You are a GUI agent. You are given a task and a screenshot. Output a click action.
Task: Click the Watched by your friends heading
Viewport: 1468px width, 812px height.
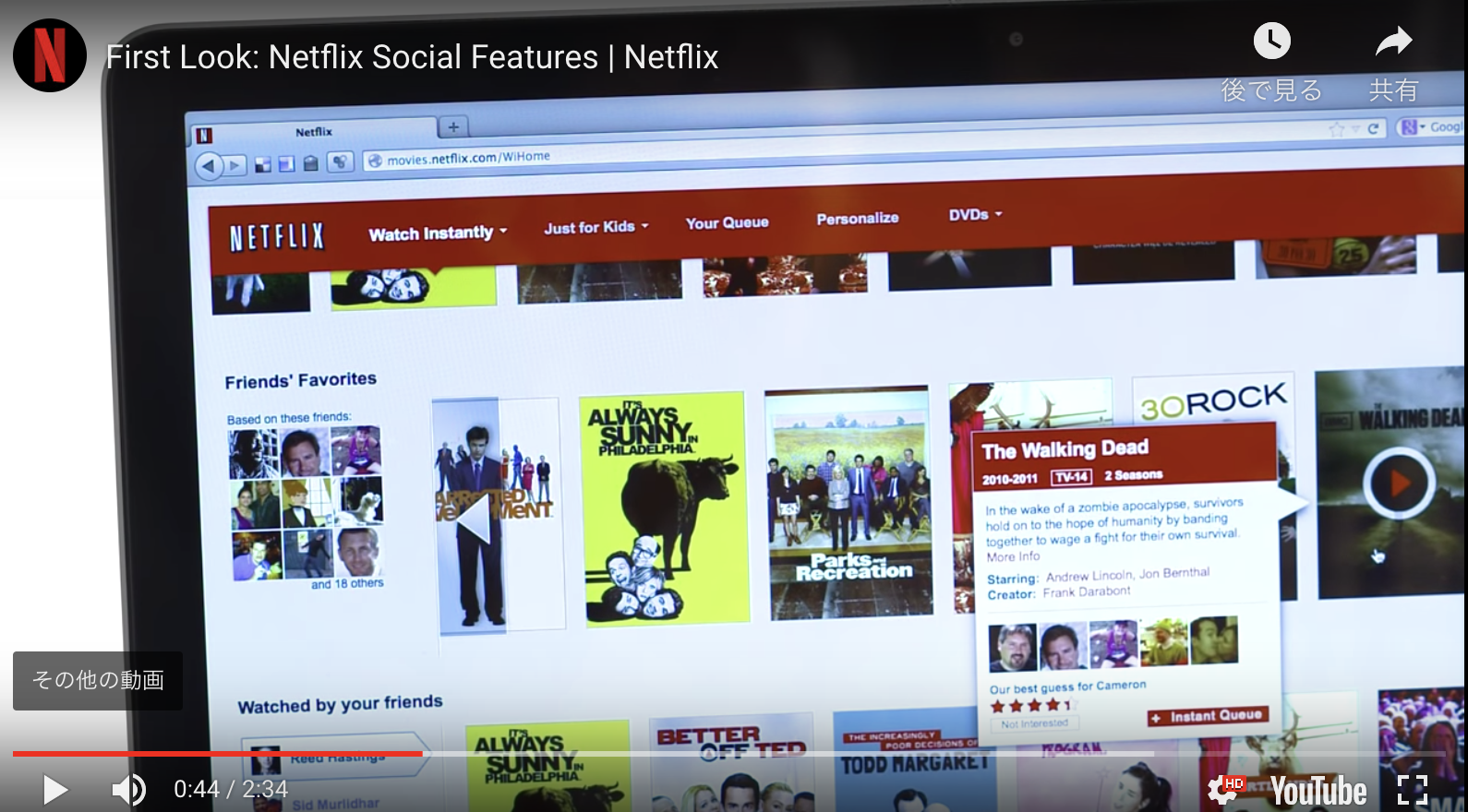(x=340, y=705)
